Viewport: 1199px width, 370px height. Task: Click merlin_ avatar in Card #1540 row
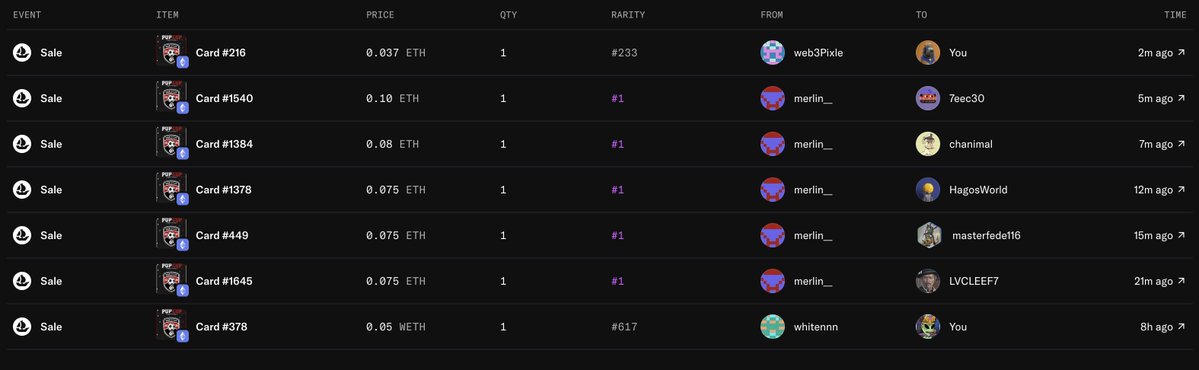(x=772, y=99)
